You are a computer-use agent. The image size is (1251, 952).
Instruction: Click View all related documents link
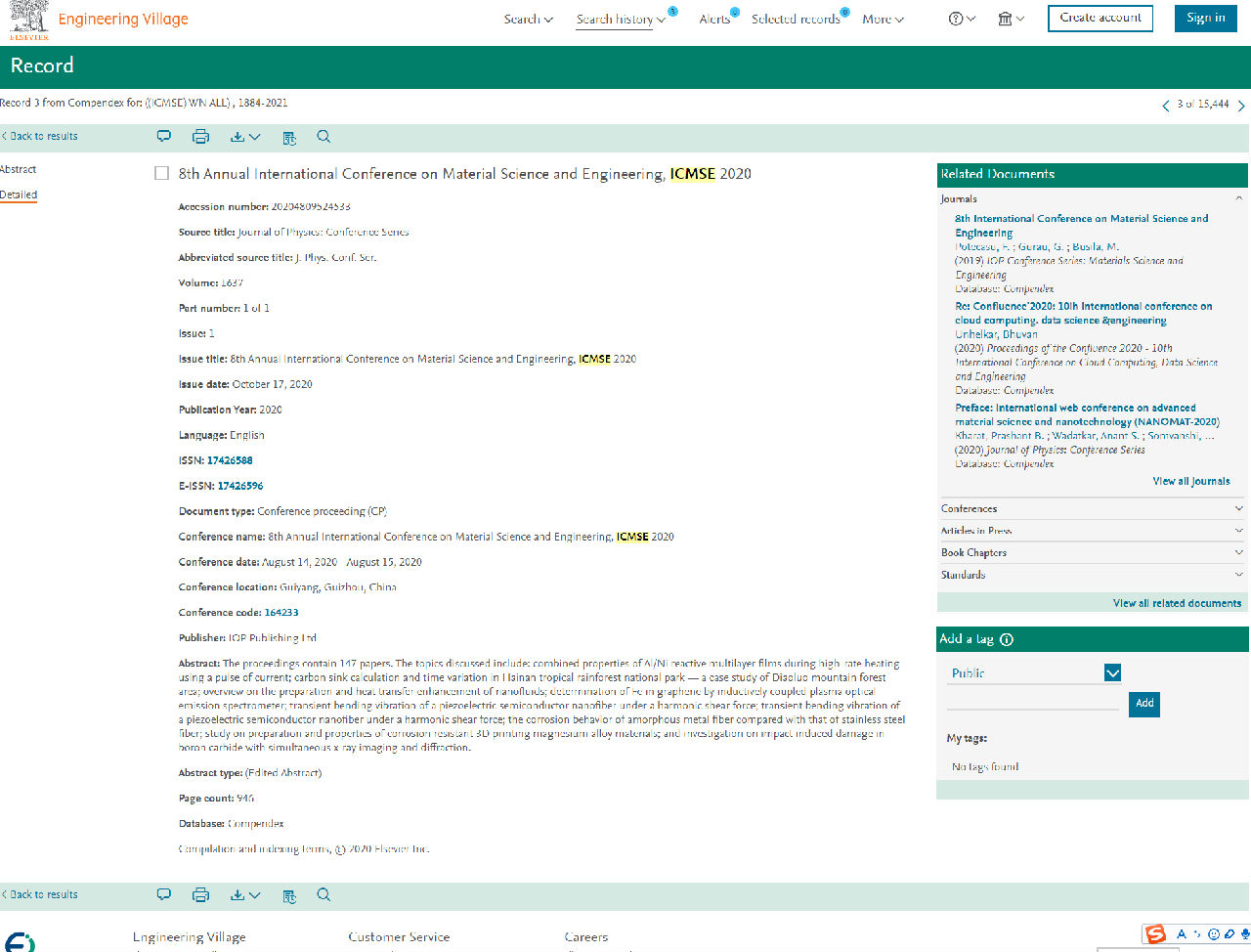click(x=1177, y=603)
